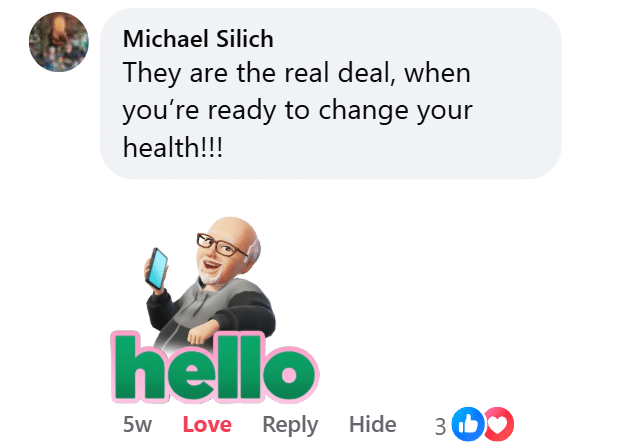The width and height of the screenshot is (634, 445).
Task: Reply to Michael Silich's comment
Action: point(290,425)
